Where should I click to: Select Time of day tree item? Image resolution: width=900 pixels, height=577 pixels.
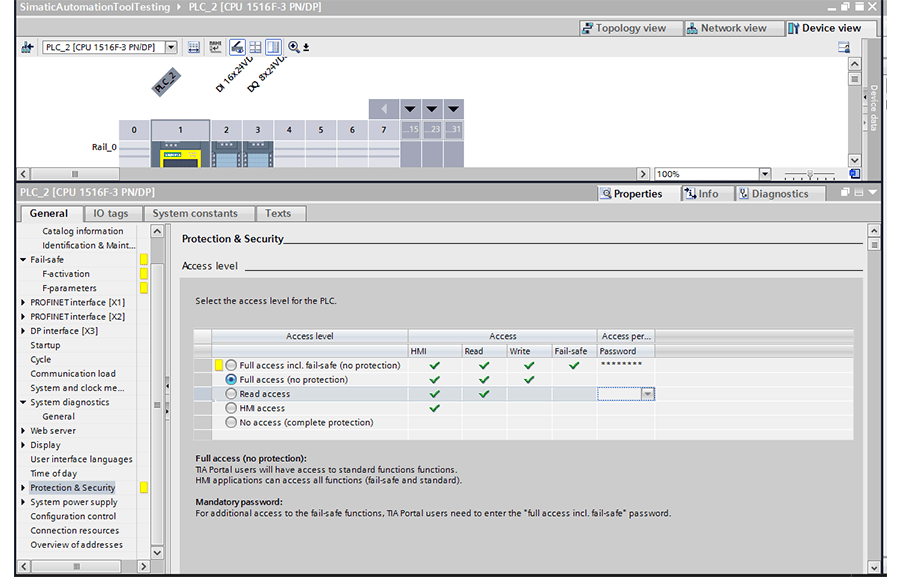point(53,474)
